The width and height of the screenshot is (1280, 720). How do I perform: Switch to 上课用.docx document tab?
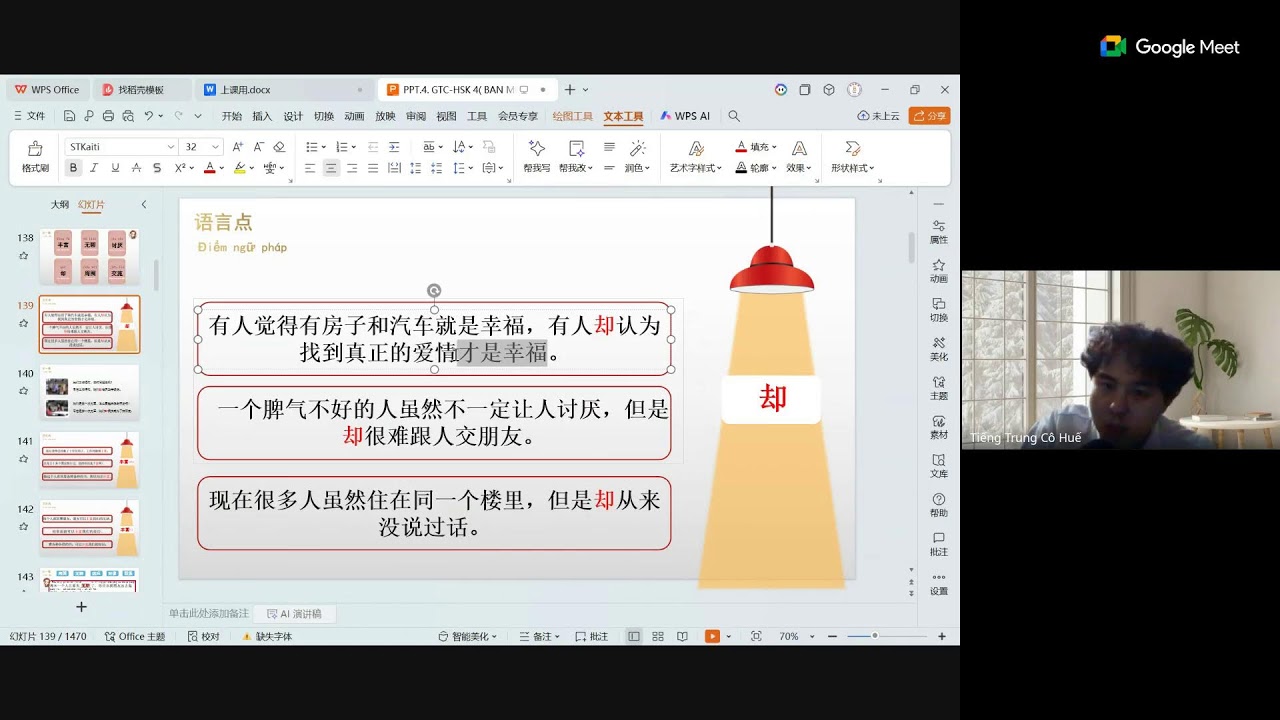coord(283,90)
